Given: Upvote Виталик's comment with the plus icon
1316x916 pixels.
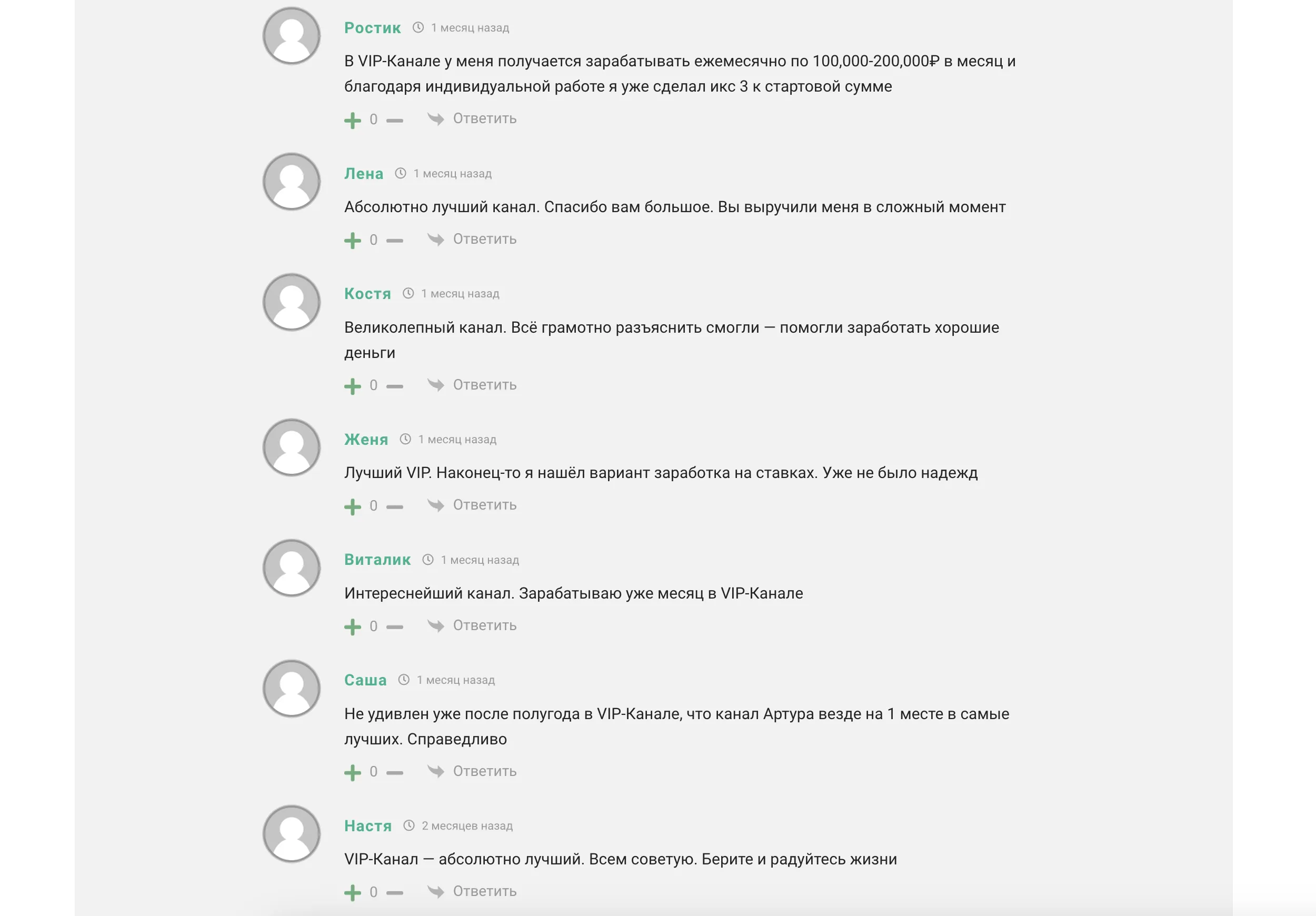Looking at the screenshot, I should 353,627.
